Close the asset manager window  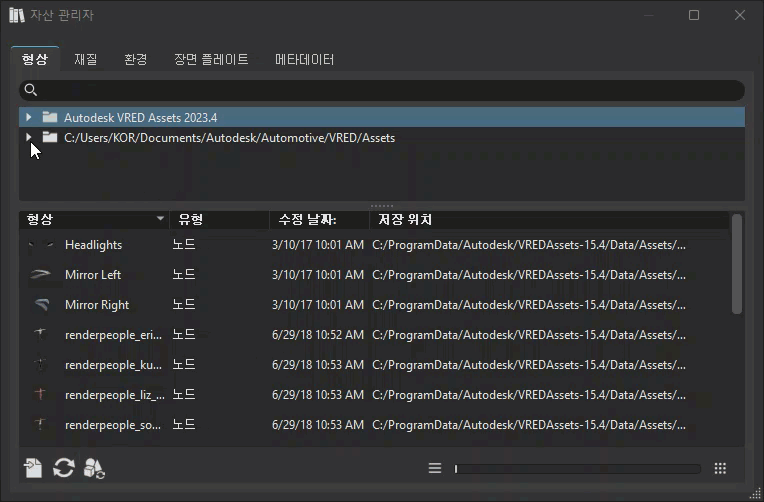(740, 15)
